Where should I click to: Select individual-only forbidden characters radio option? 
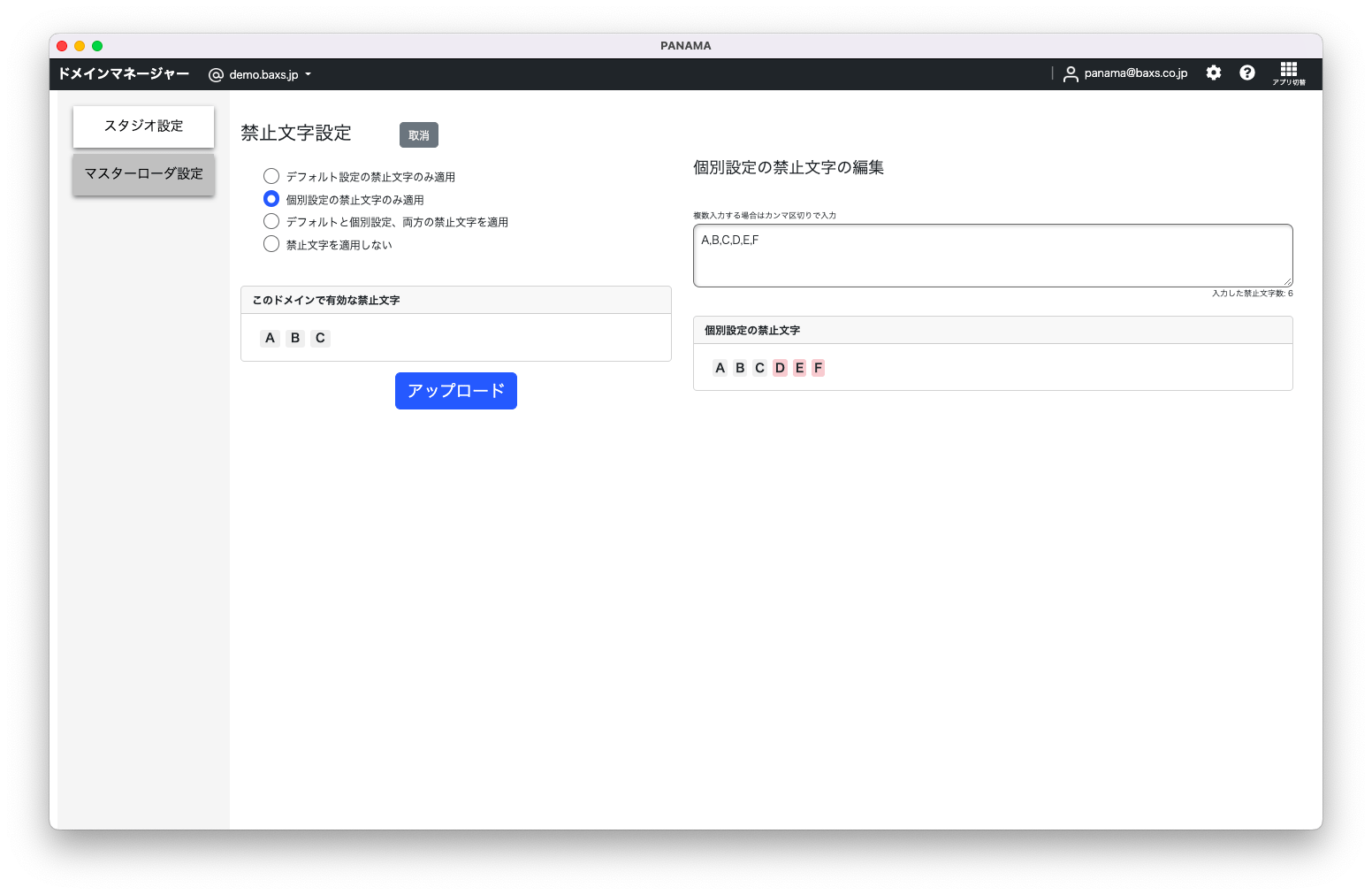coord(271,200)
